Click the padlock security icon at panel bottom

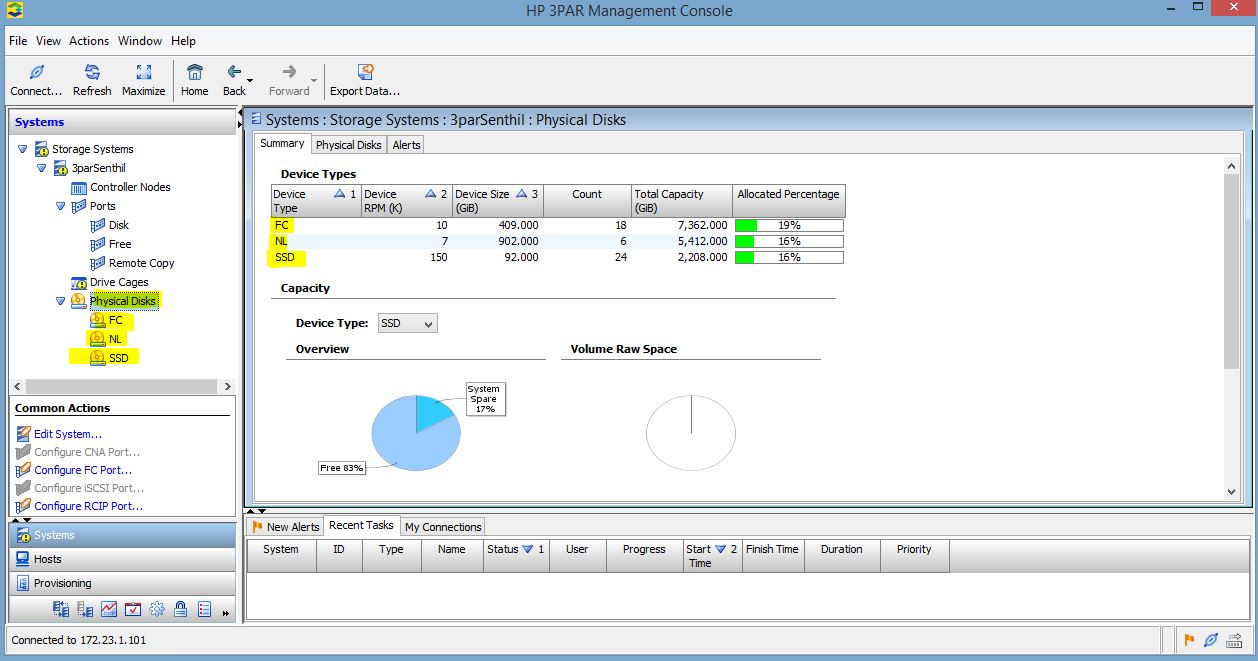tap(181, 608)
